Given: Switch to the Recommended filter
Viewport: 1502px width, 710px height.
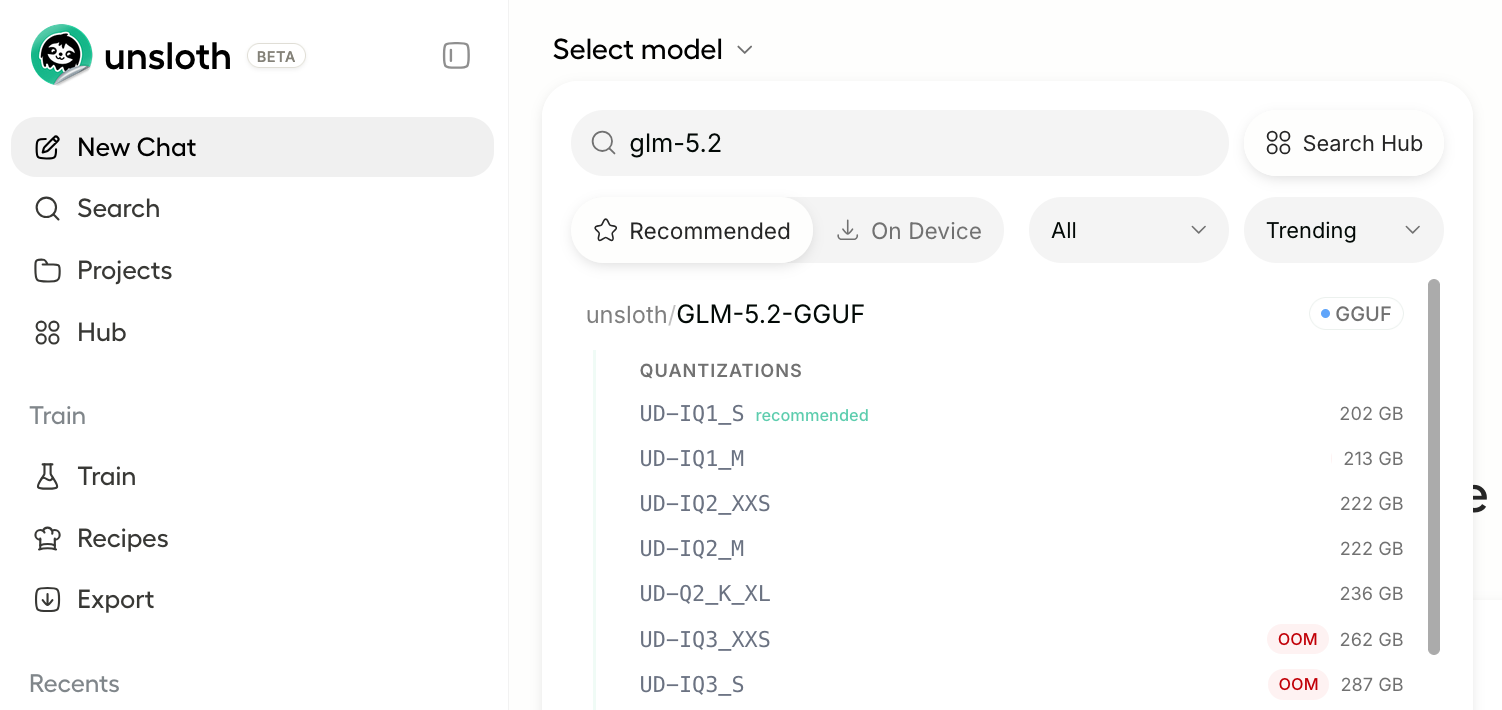Looking at the screenshot, I should click(692, 231).
